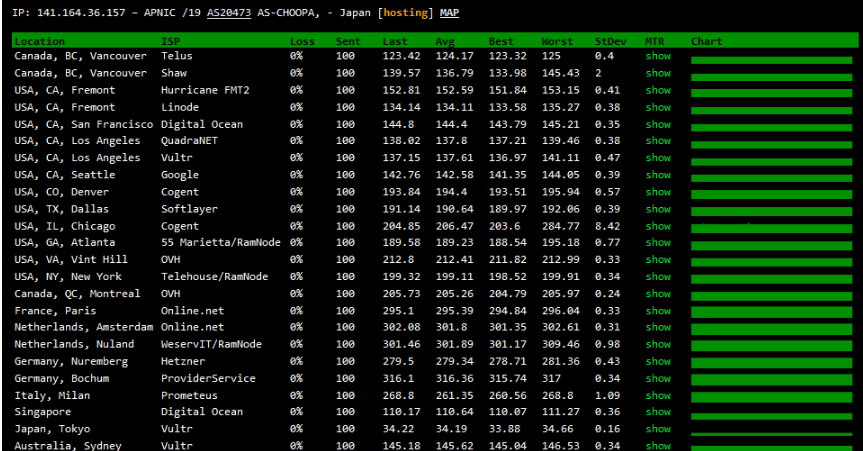
Task: Show MTR for Nuremberg Hetzner row
Action: [x=658, y=362]
